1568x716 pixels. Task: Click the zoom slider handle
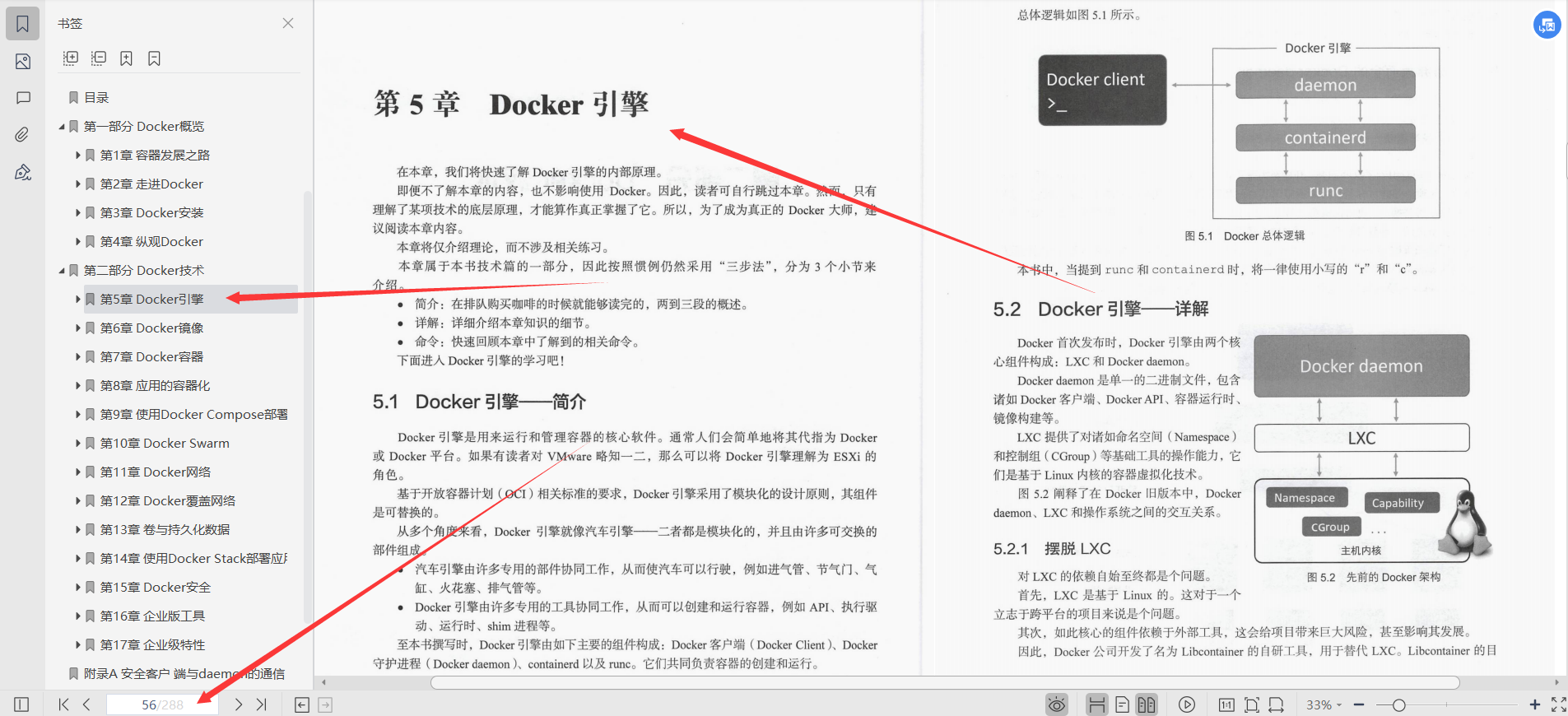click(x=1398, y=704)
